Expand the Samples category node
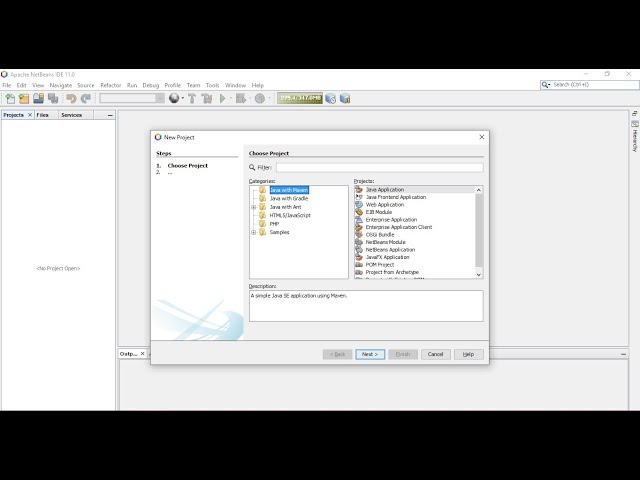 pyautogui.click(x=253, y=232)
